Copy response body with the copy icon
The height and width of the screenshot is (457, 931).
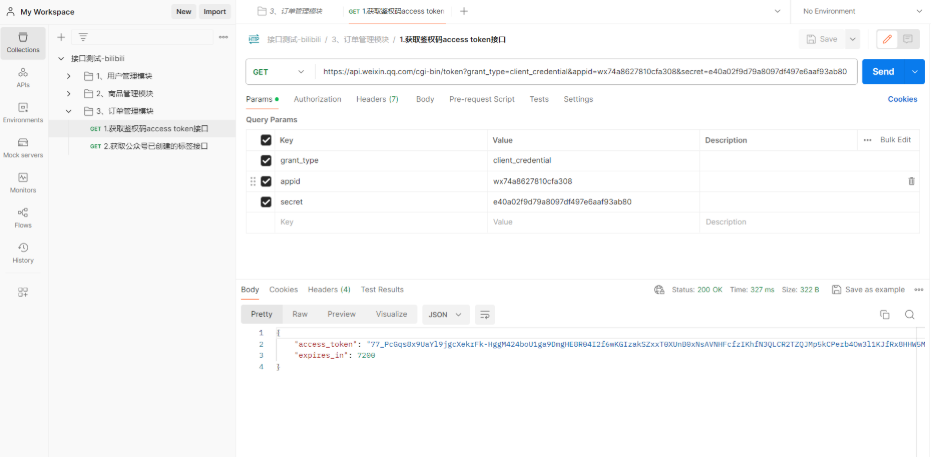884,314
